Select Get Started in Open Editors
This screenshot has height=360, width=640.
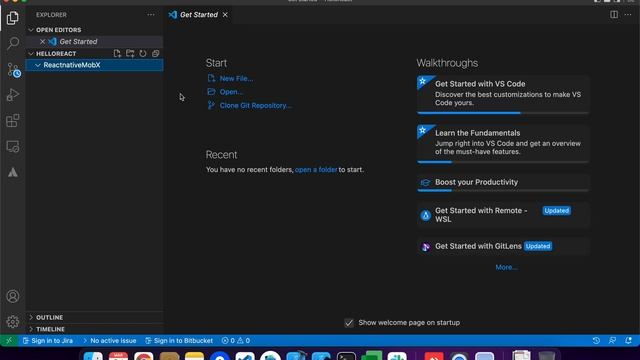point(95,42)
